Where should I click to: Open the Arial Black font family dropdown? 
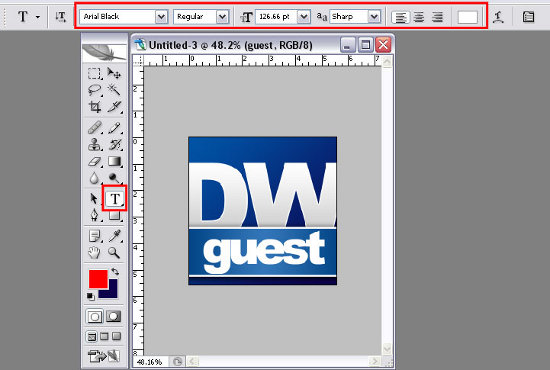(161, 16)
